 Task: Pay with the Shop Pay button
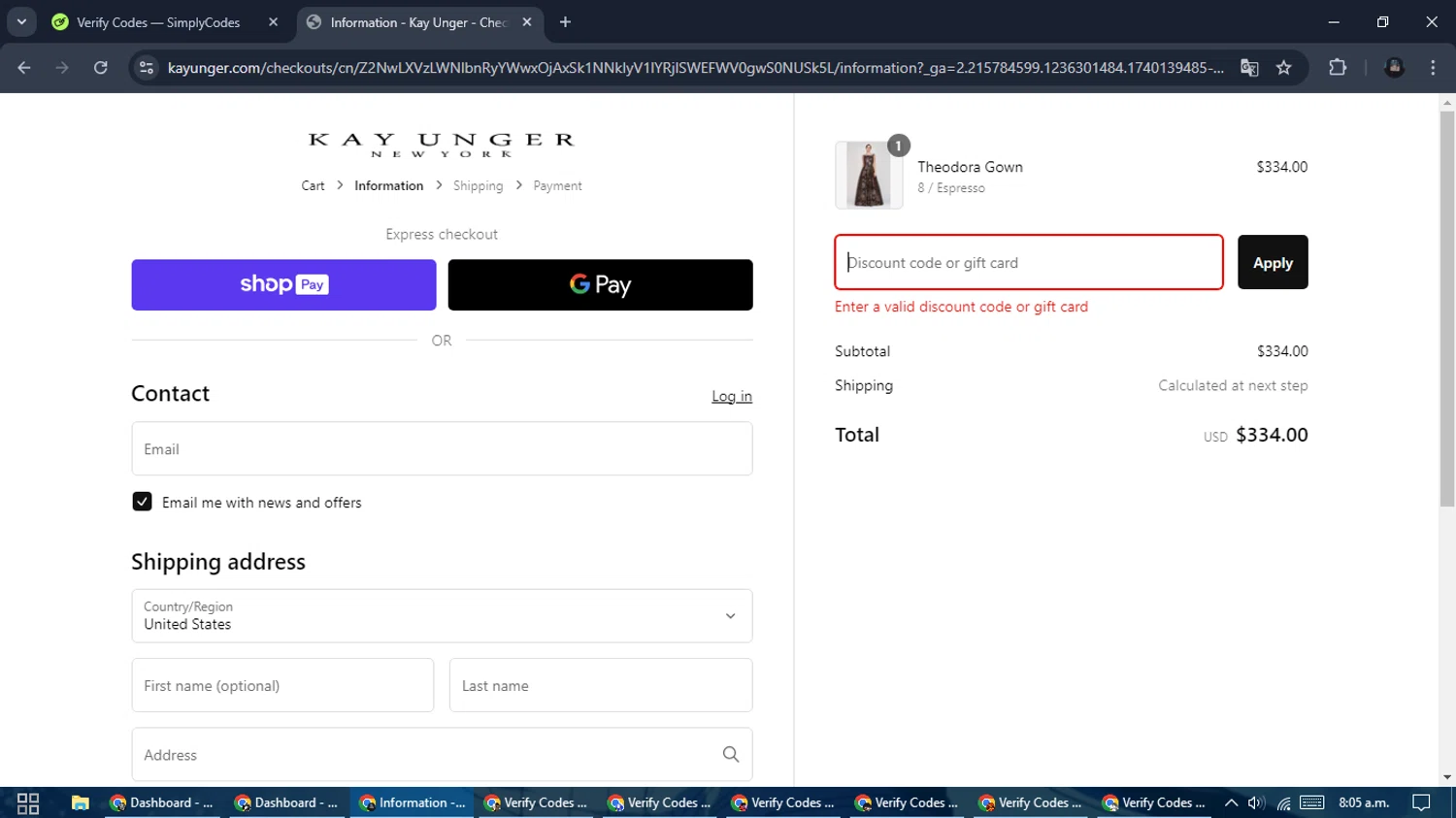(x=283, y=284)
